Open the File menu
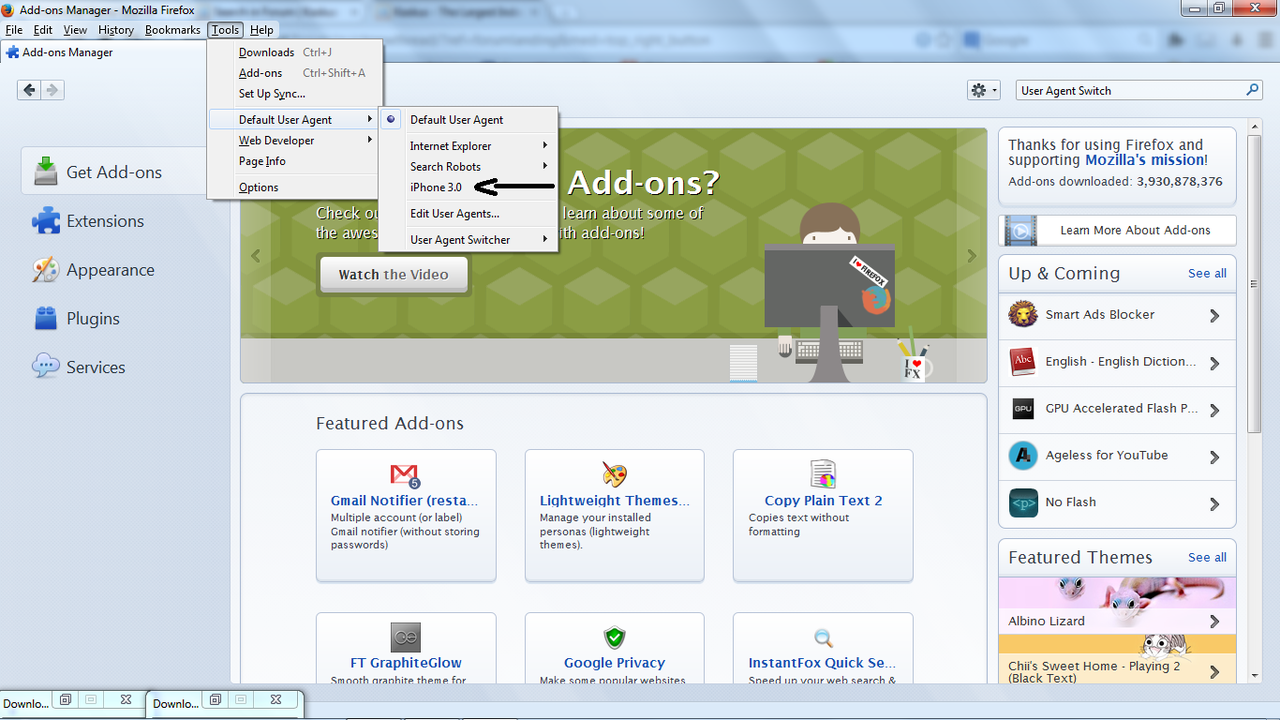1280x720 pixels. [14, 30]
